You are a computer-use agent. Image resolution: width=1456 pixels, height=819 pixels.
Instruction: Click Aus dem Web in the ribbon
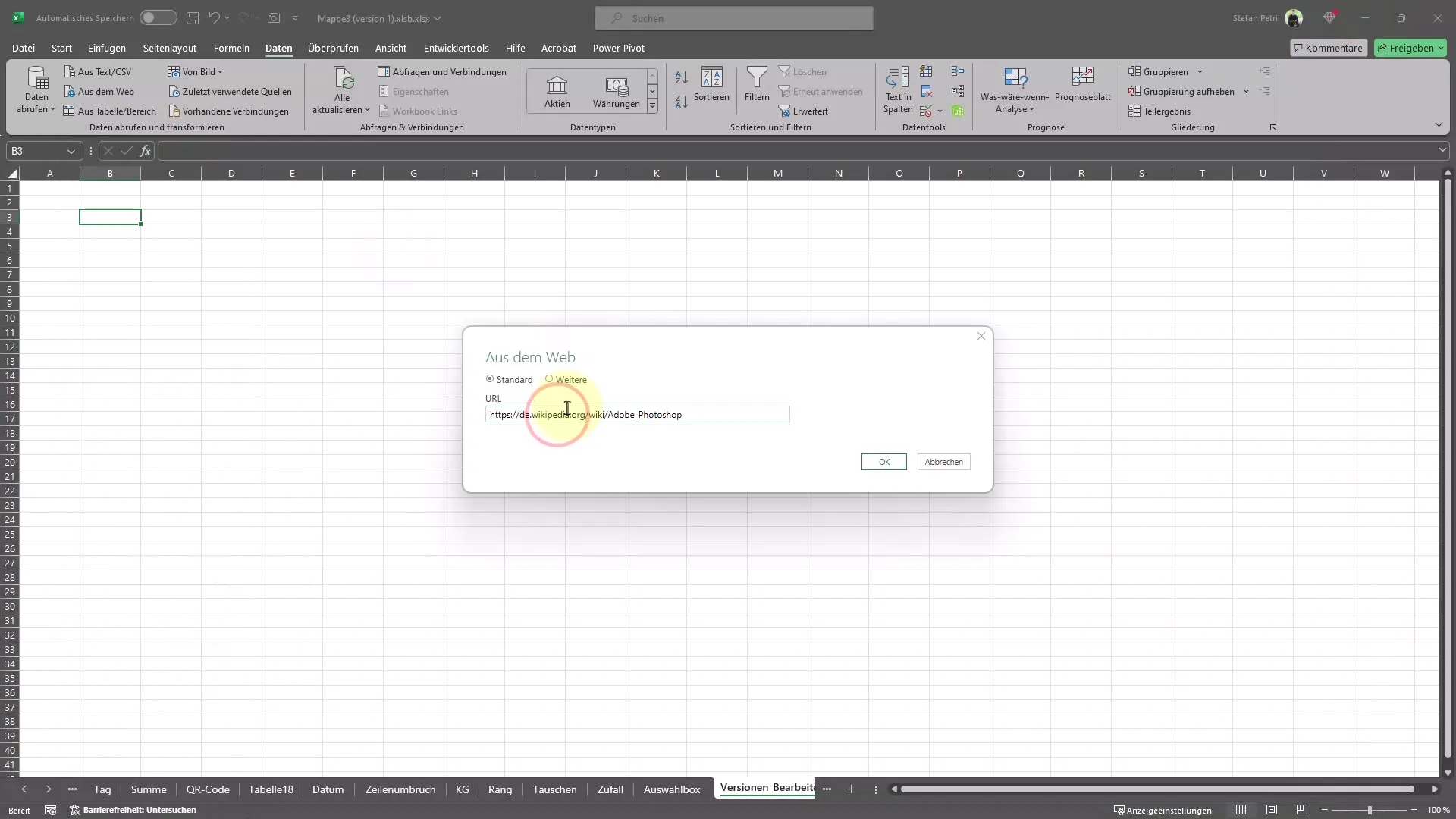pos(99,91)
